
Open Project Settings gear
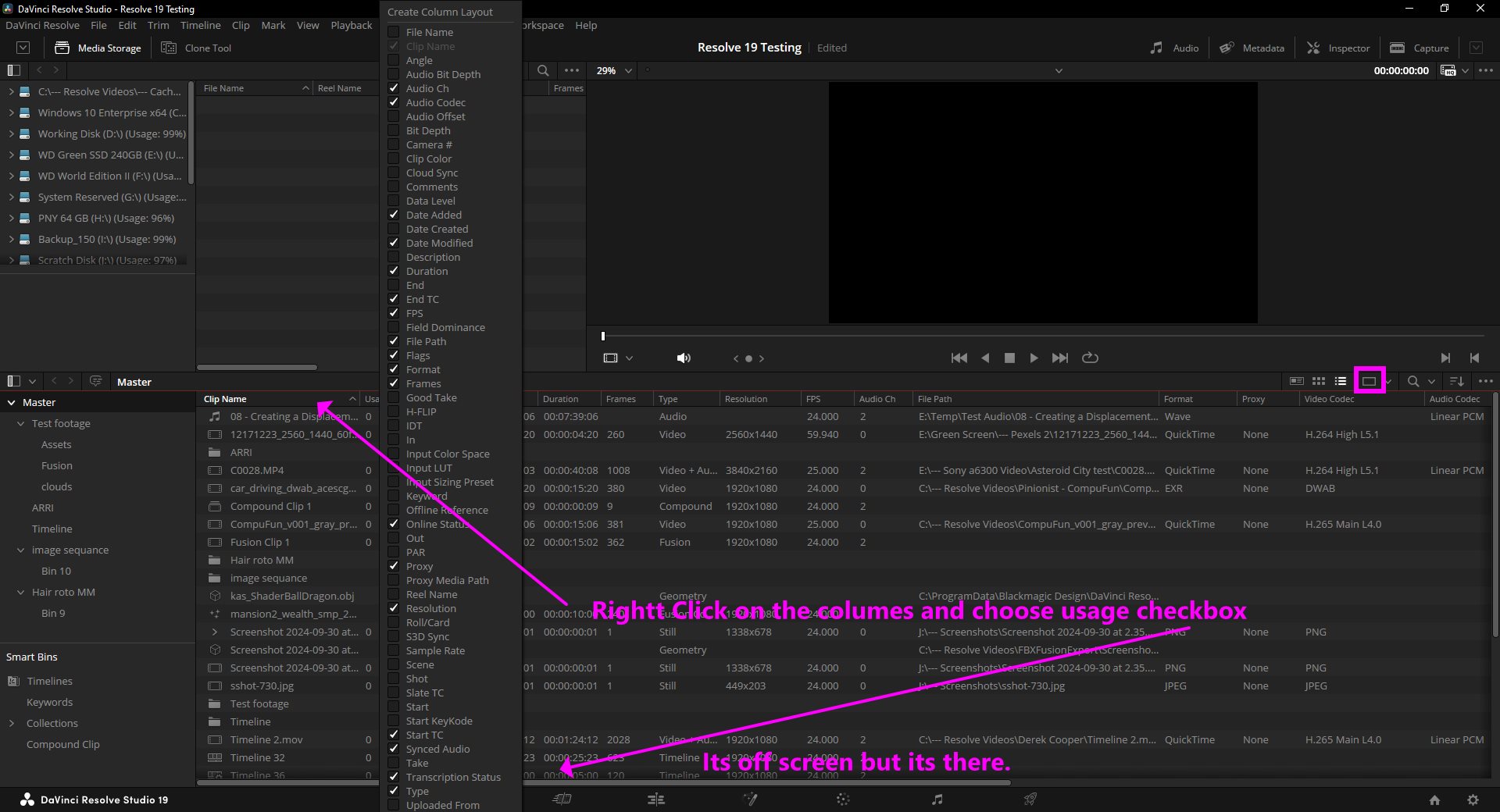(x=1473, y=800)
